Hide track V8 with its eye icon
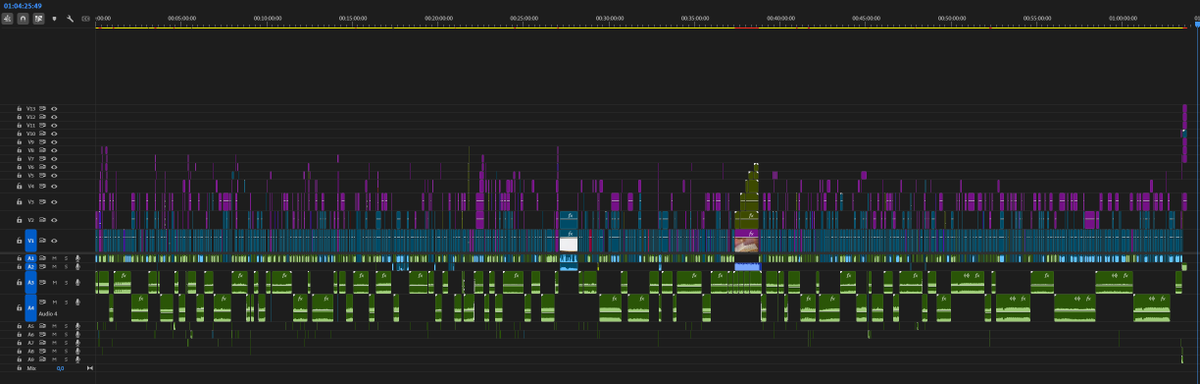This screenshot has height=384, width=1200. point(54,150)
